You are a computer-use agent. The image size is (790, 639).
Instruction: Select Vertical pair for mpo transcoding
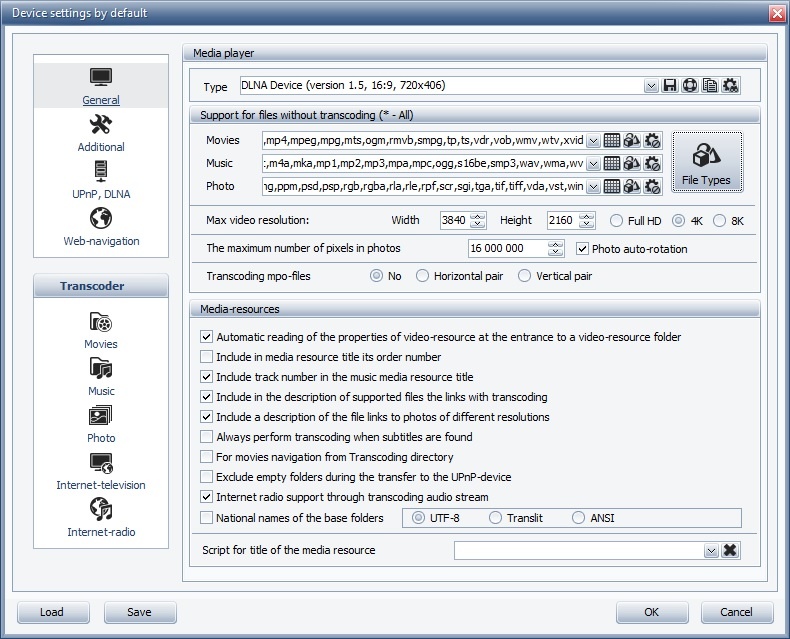point(555,276)
